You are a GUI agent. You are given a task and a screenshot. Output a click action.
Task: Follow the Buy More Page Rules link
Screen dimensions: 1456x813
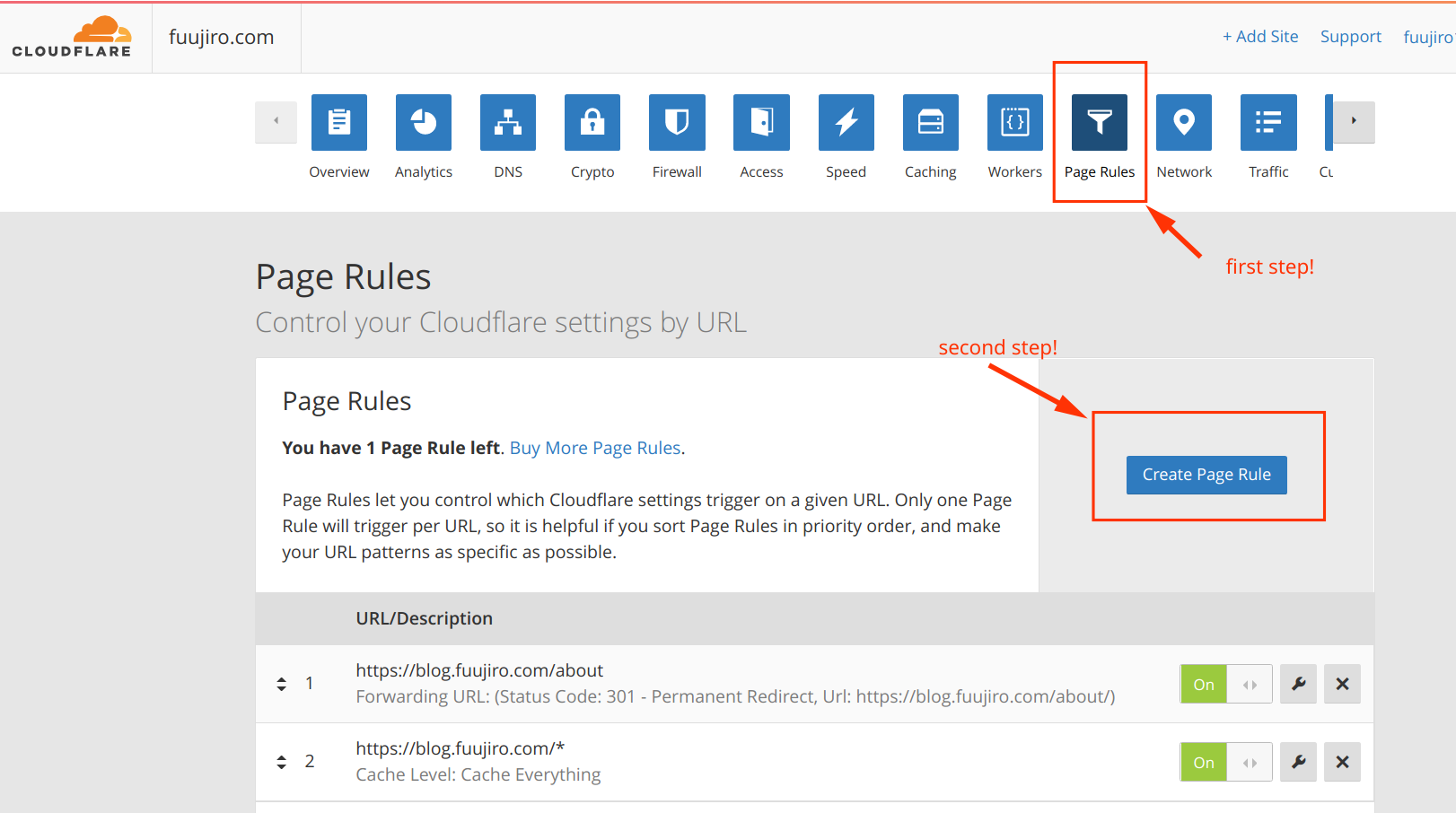[595, 448]
